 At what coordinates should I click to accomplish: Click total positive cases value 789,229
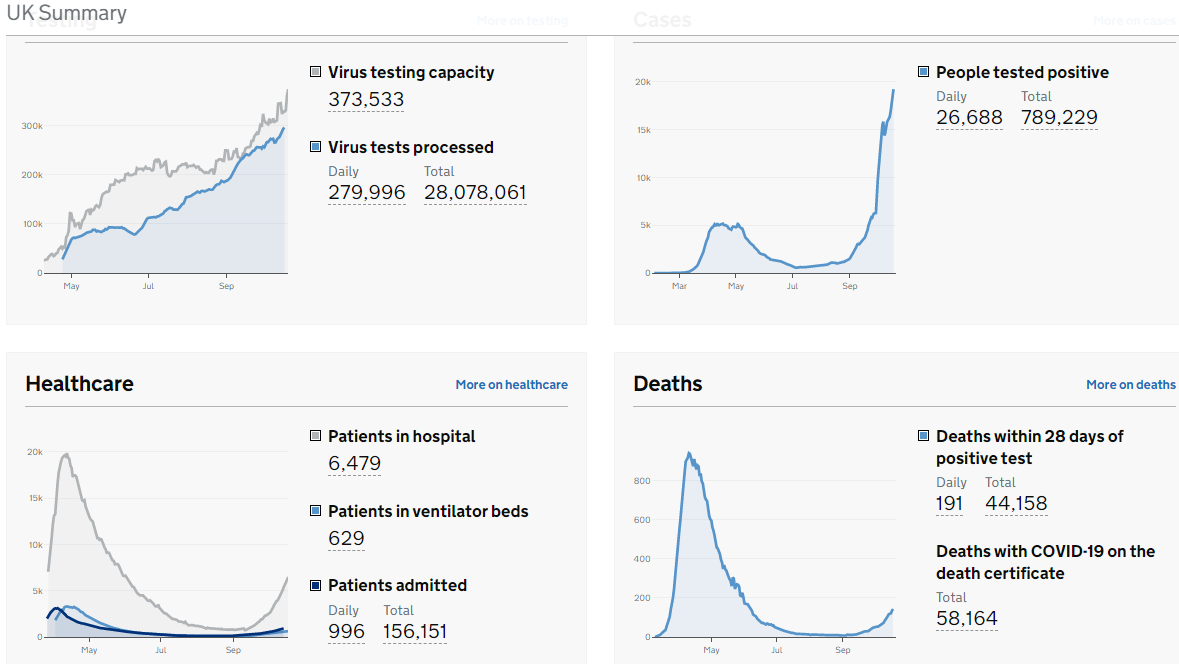click(1059, 117)
